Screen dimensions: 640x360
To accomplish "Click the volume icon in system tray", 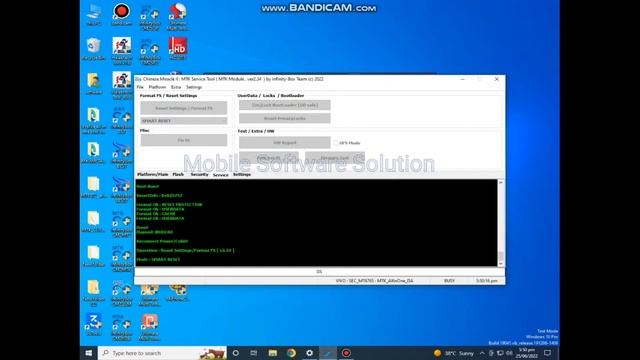I will point(509,353).
